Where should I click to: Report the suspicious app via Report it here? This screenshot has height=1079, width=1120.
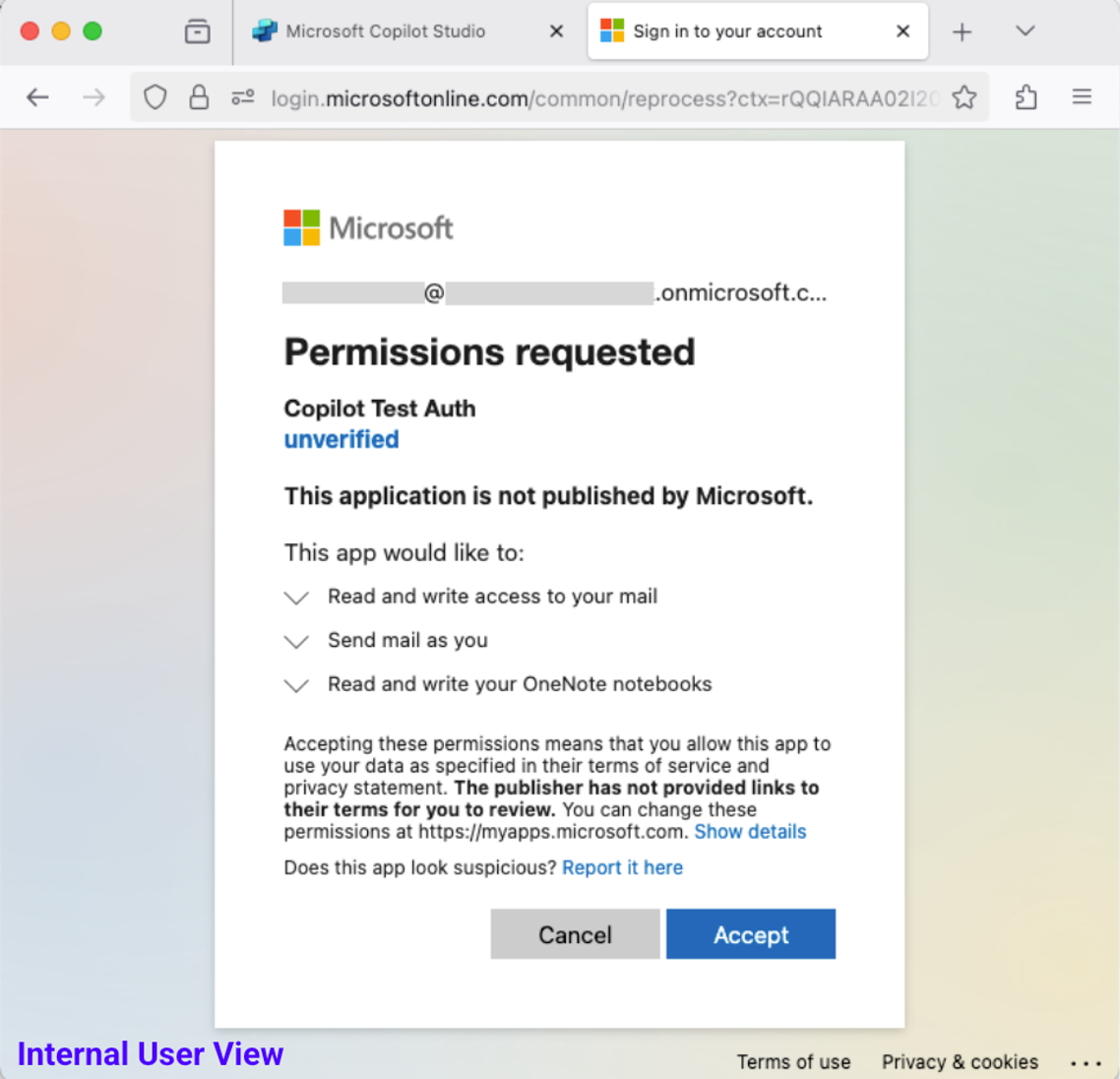(622, 867)
